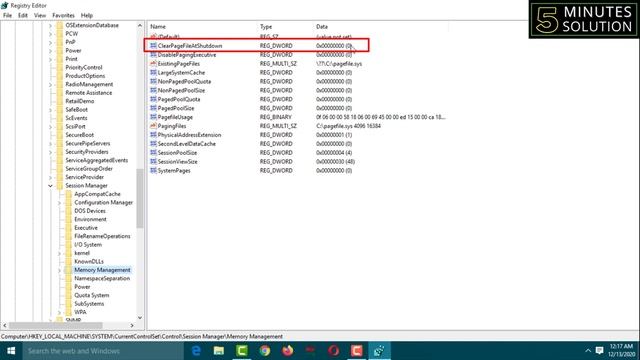Screen dimensions: 640x360
Task: Open the Windows Start menu
Action: [11, 351]
